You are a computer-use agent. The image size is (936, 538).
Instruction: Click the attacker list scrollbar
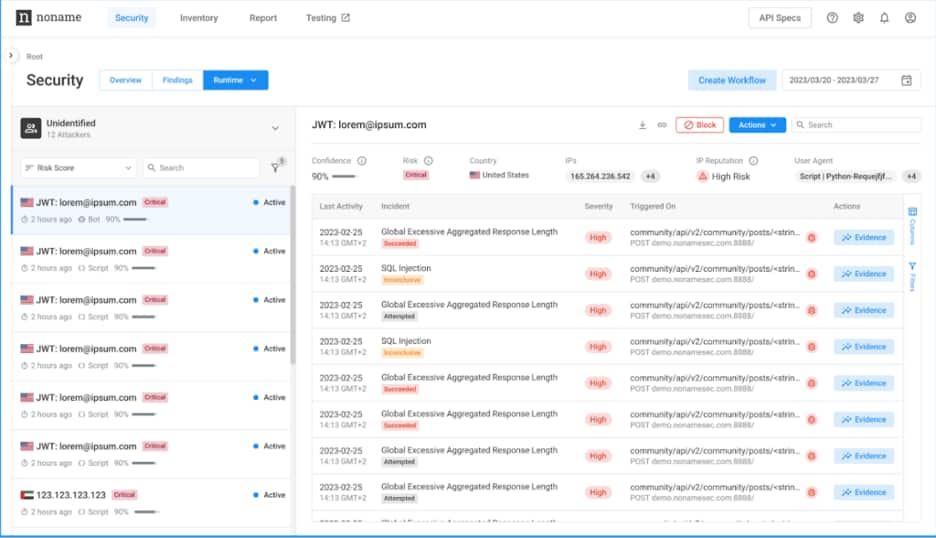(292, 270)
